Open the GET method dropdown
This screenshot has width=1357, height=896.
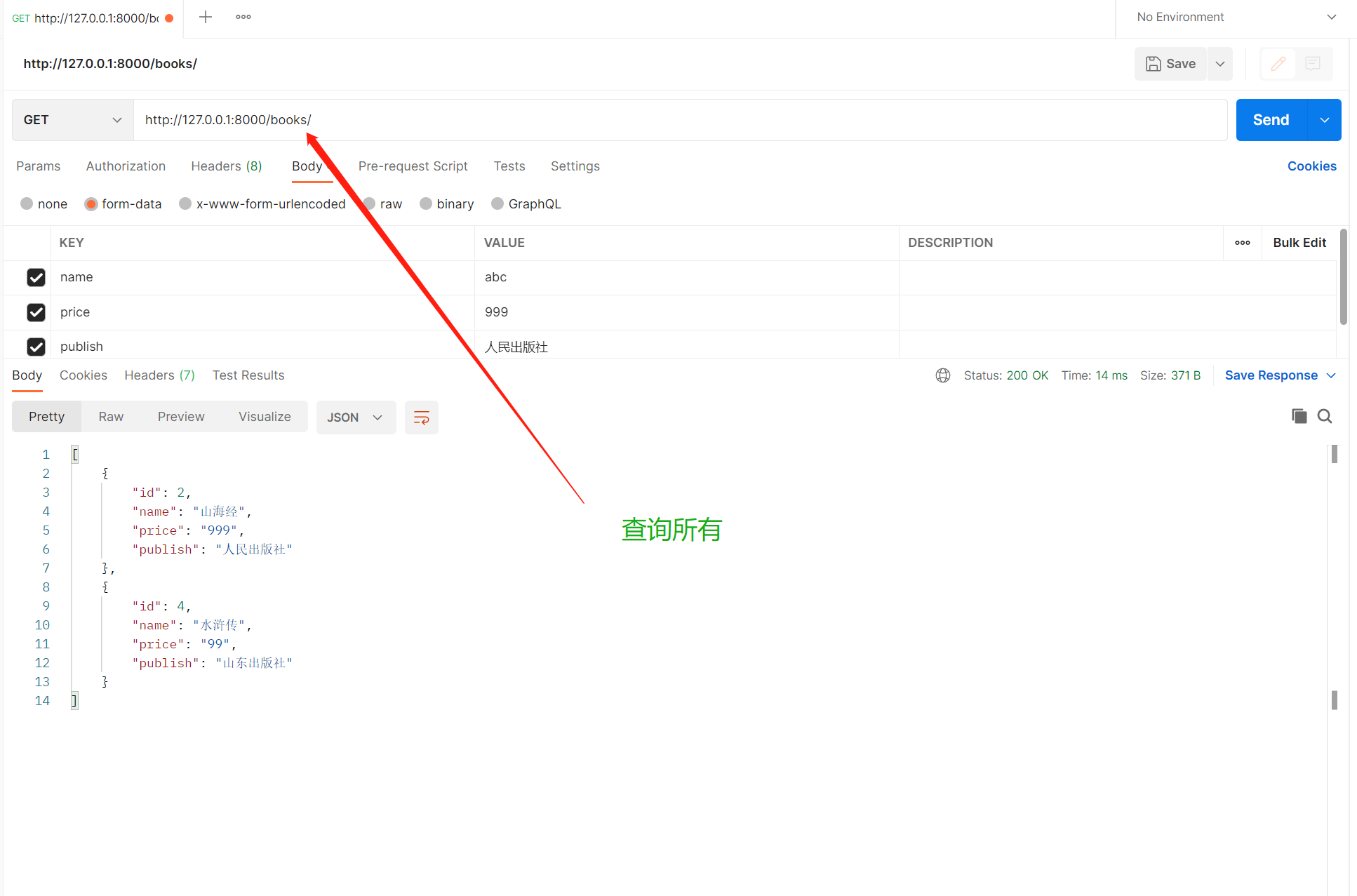[x=72, y=120]
